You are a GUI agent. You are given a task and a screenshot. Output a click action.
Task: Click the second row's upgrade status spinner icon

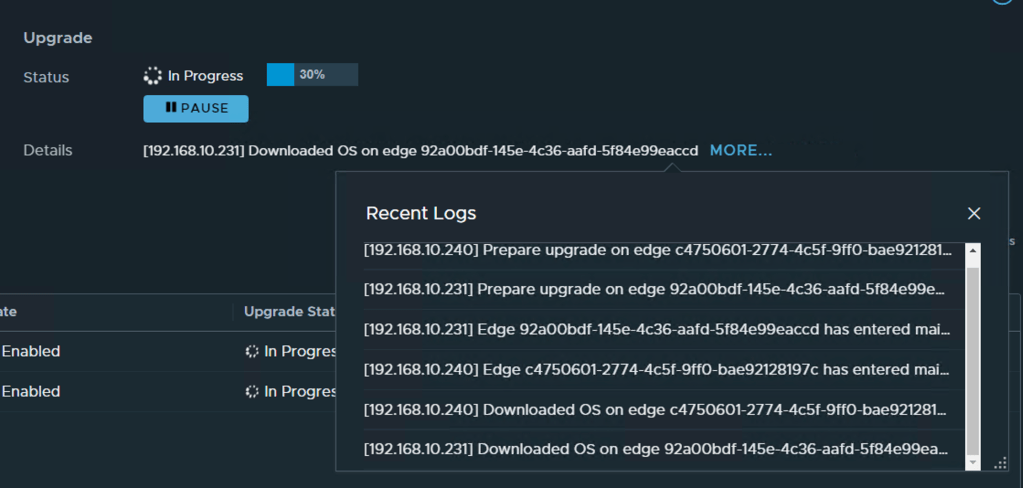pos(252,392)
